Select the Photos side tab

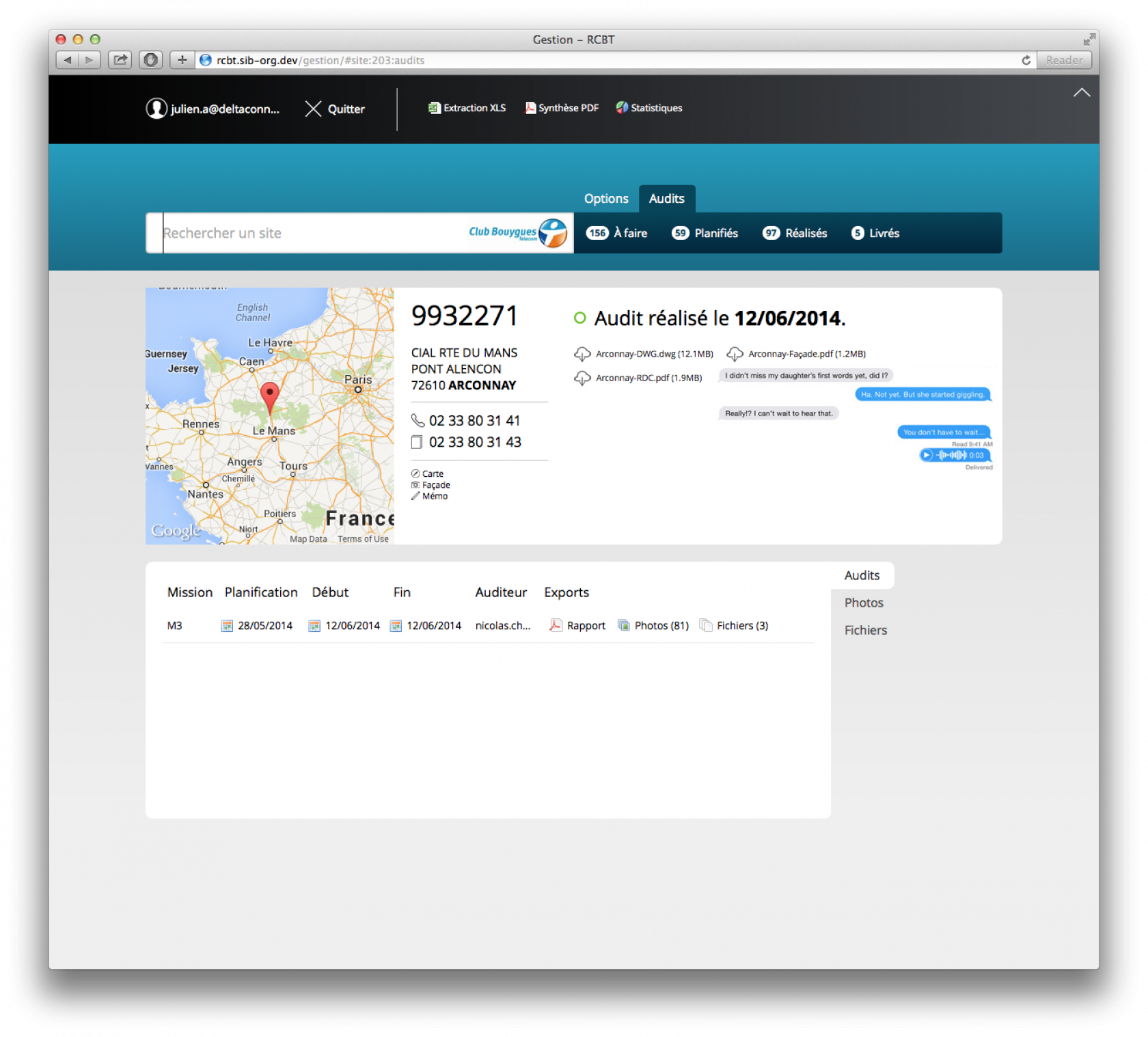(x=864, y=603)
